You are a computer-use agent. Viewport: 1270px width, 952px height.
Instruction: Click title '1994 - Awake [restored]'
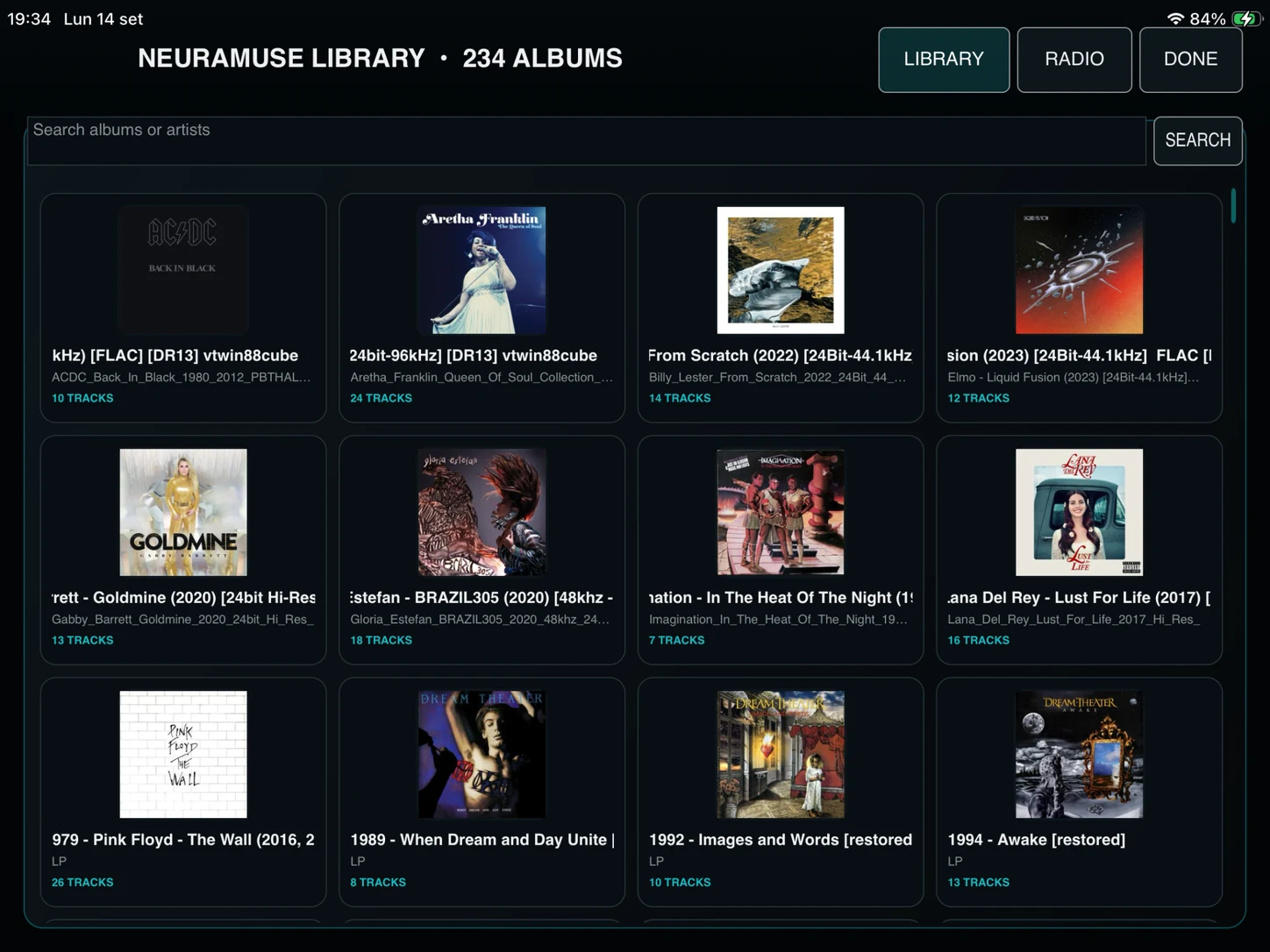[x=1037, y=839]
